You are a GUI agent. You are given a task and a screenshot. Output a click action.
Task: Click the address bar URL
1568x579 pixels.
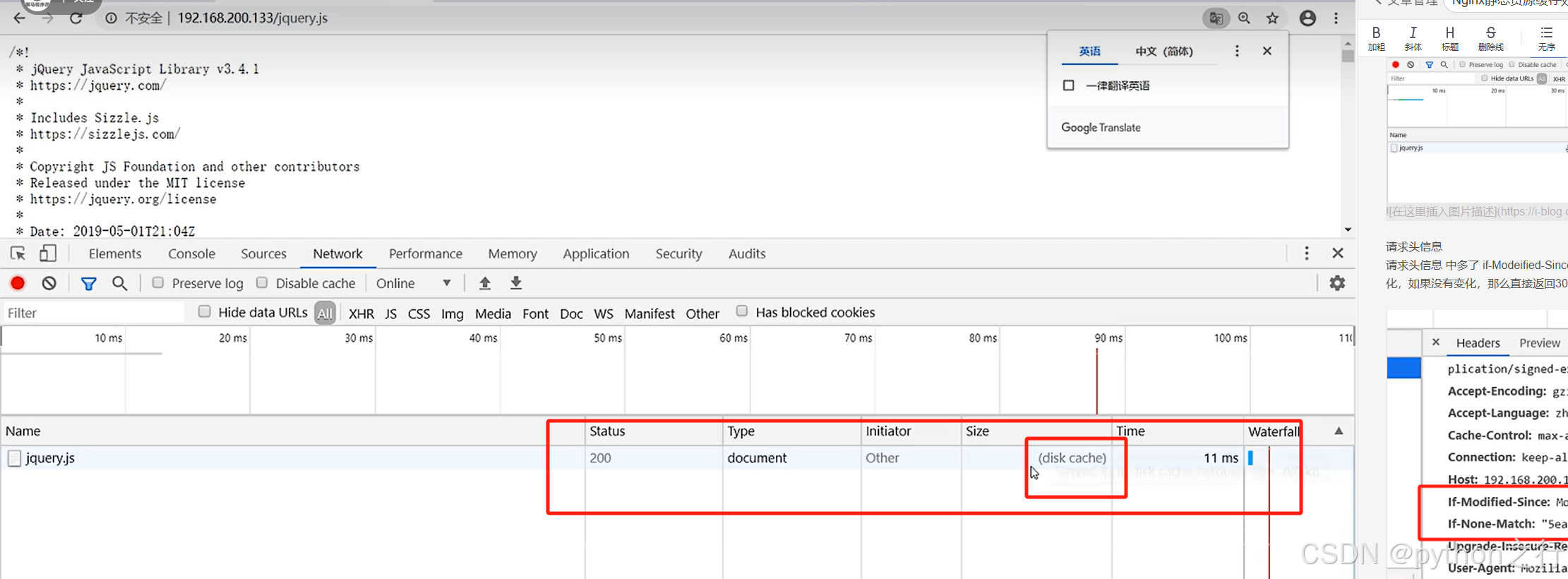click(252, 18)
